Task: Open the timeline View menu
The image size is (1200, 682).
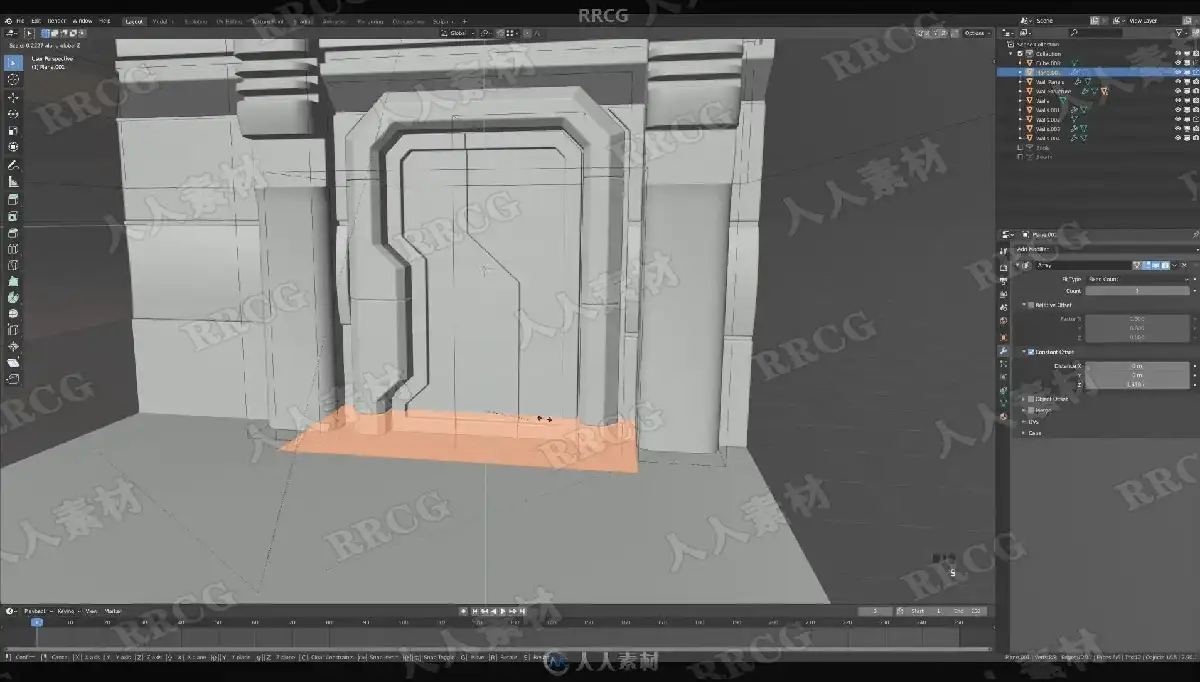Action: point(90,610)
